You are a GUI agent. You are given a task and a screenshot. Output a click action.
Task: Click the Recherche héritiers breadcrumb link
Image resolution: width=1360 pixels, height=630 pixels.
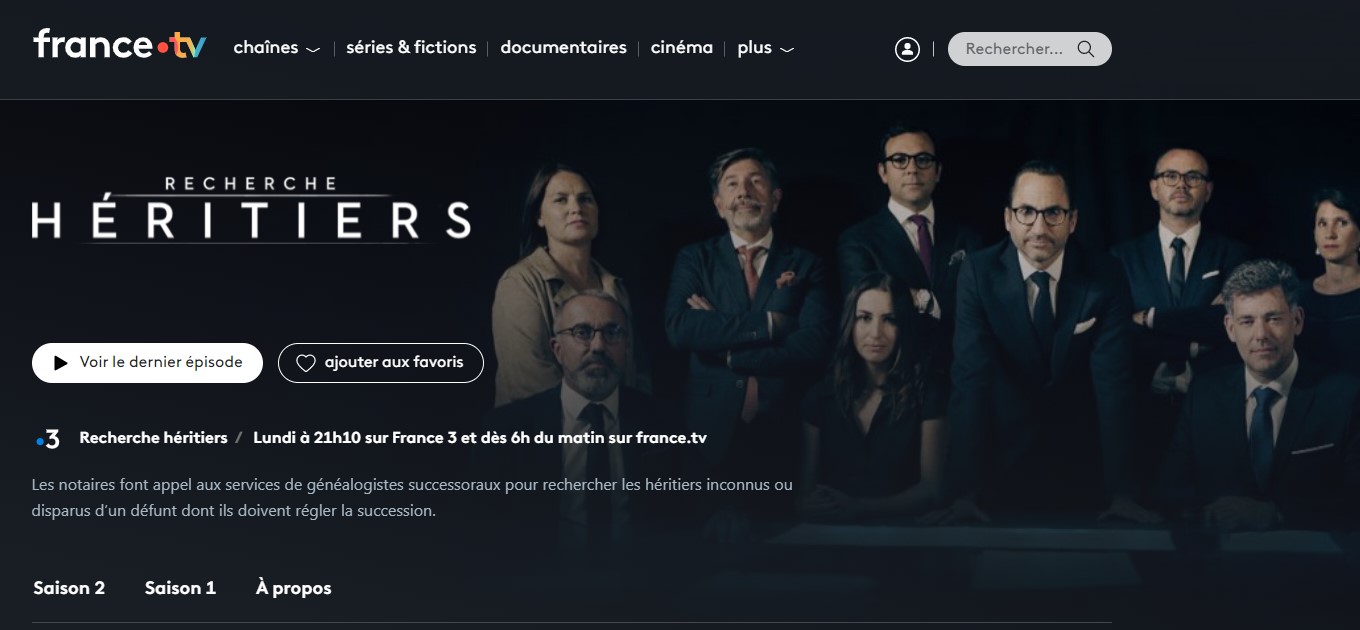(x=153, y=438)
